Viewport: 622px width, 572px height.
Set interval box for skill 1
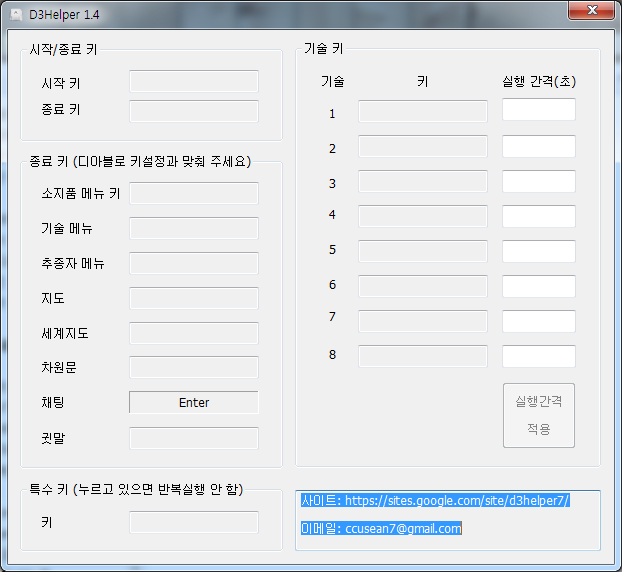tap(539, 109)
